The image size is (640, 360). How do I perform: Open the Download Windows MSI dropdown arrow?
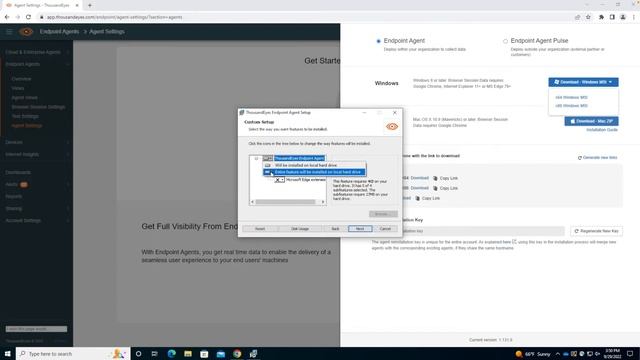(x=611, y=82)
